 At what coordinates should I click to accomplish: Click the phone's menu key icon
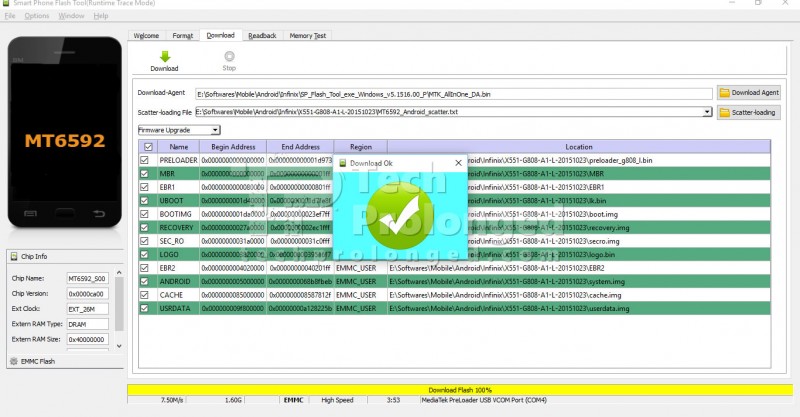(x=30, y=213)
